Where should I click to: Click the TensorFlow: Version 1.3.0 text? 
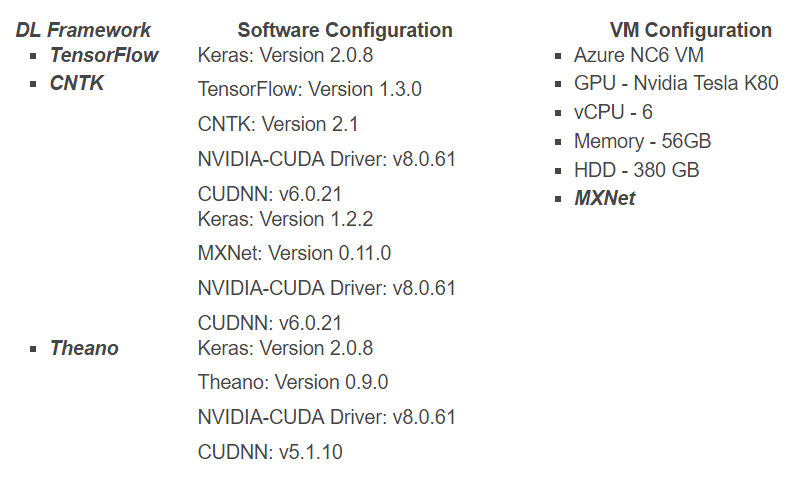coord(310,89)
